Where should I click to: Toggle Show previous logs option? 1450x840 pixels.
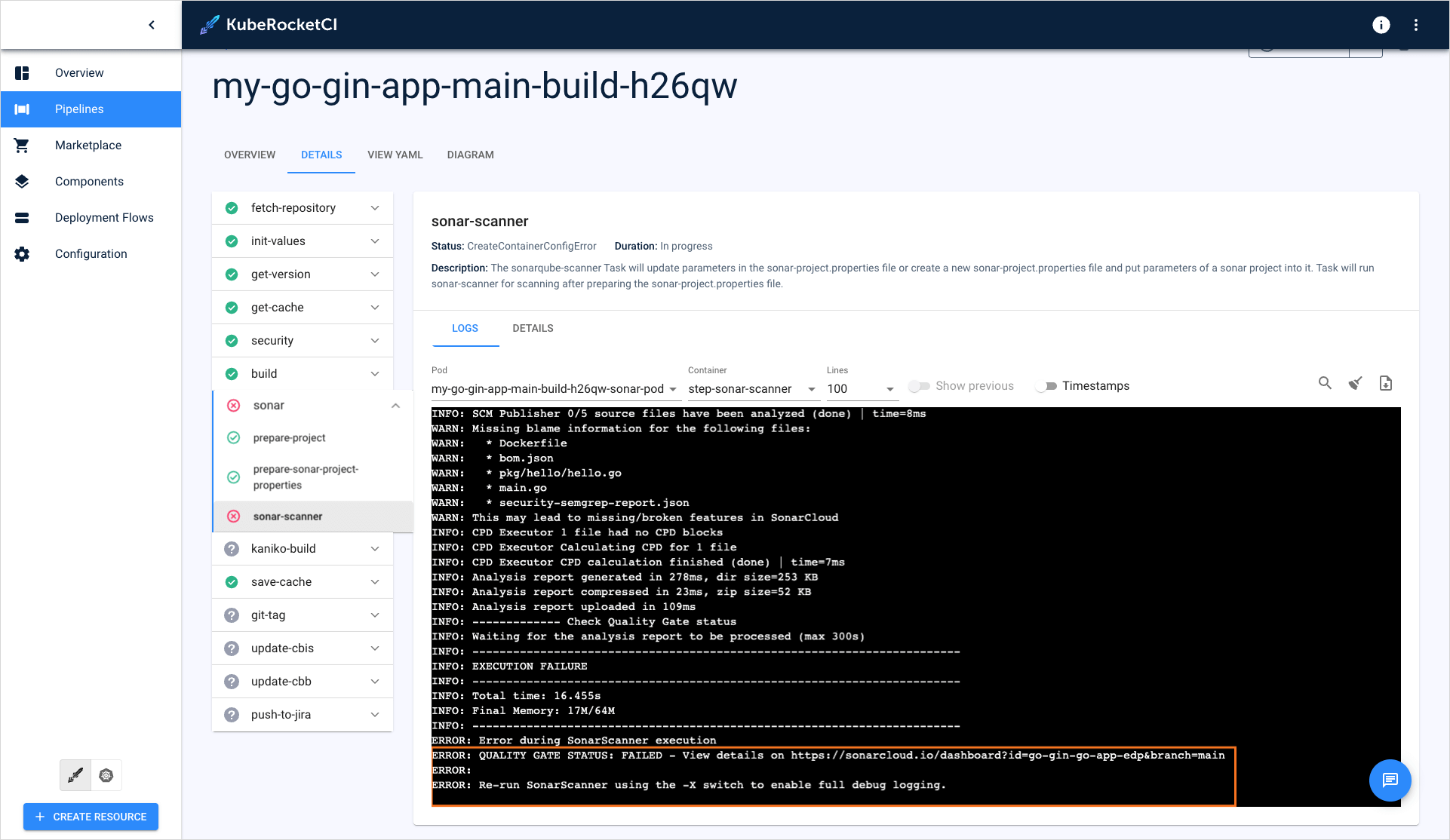coord(917,385)
